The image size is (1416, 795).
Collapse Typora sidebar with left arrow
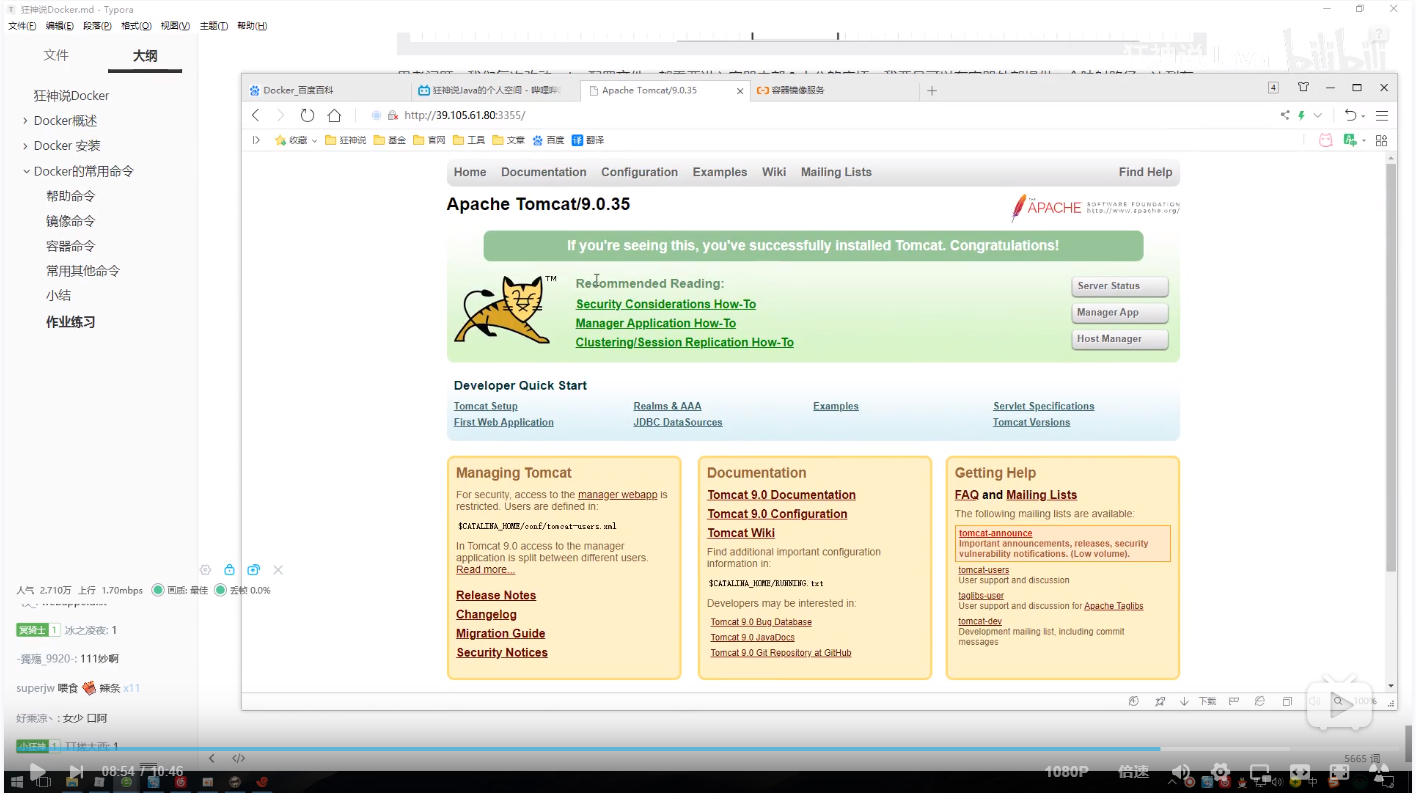[212, 758]
